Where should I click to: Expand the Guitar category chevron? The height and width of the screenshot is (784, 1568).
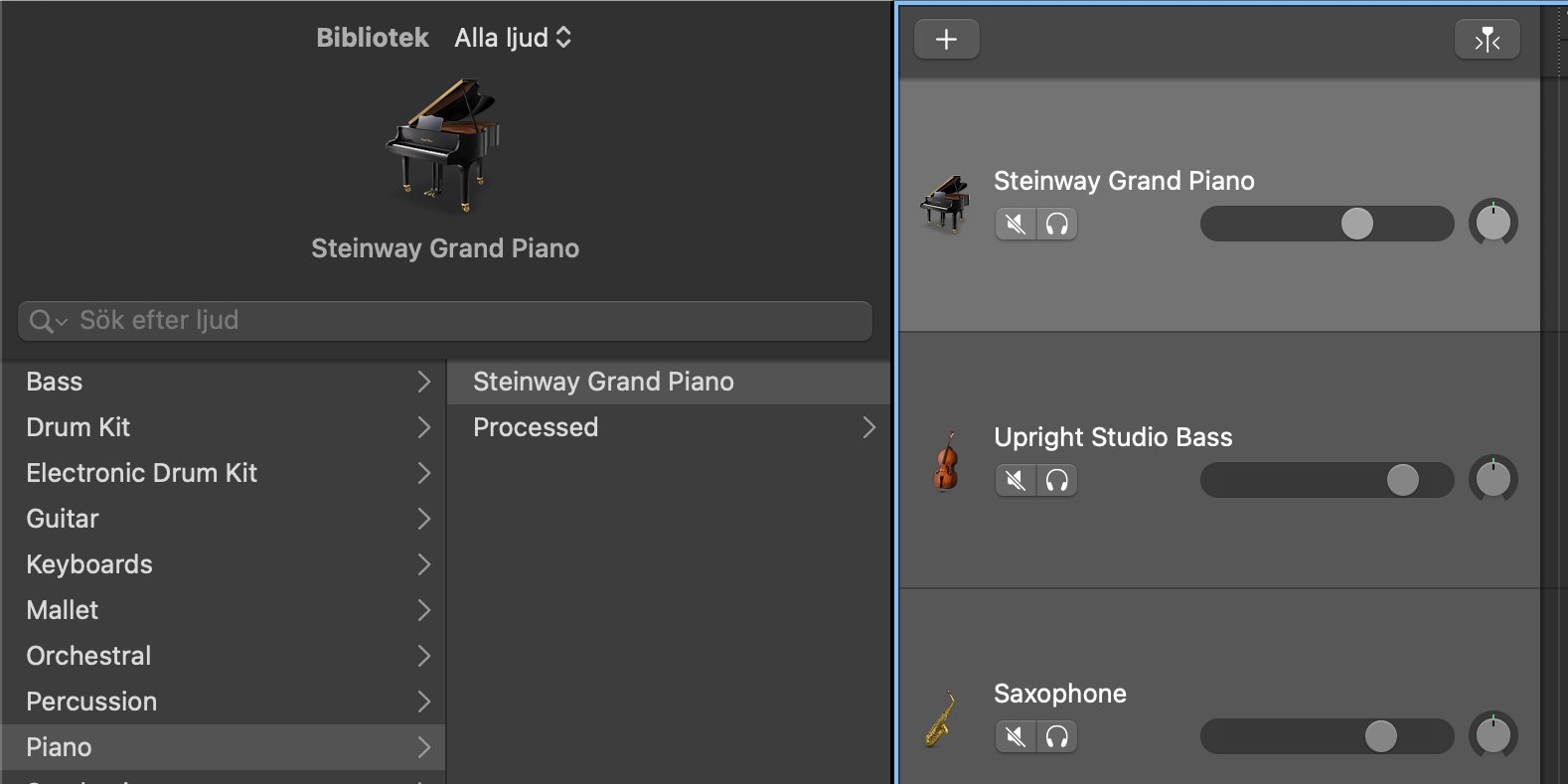tap(424, 519)
